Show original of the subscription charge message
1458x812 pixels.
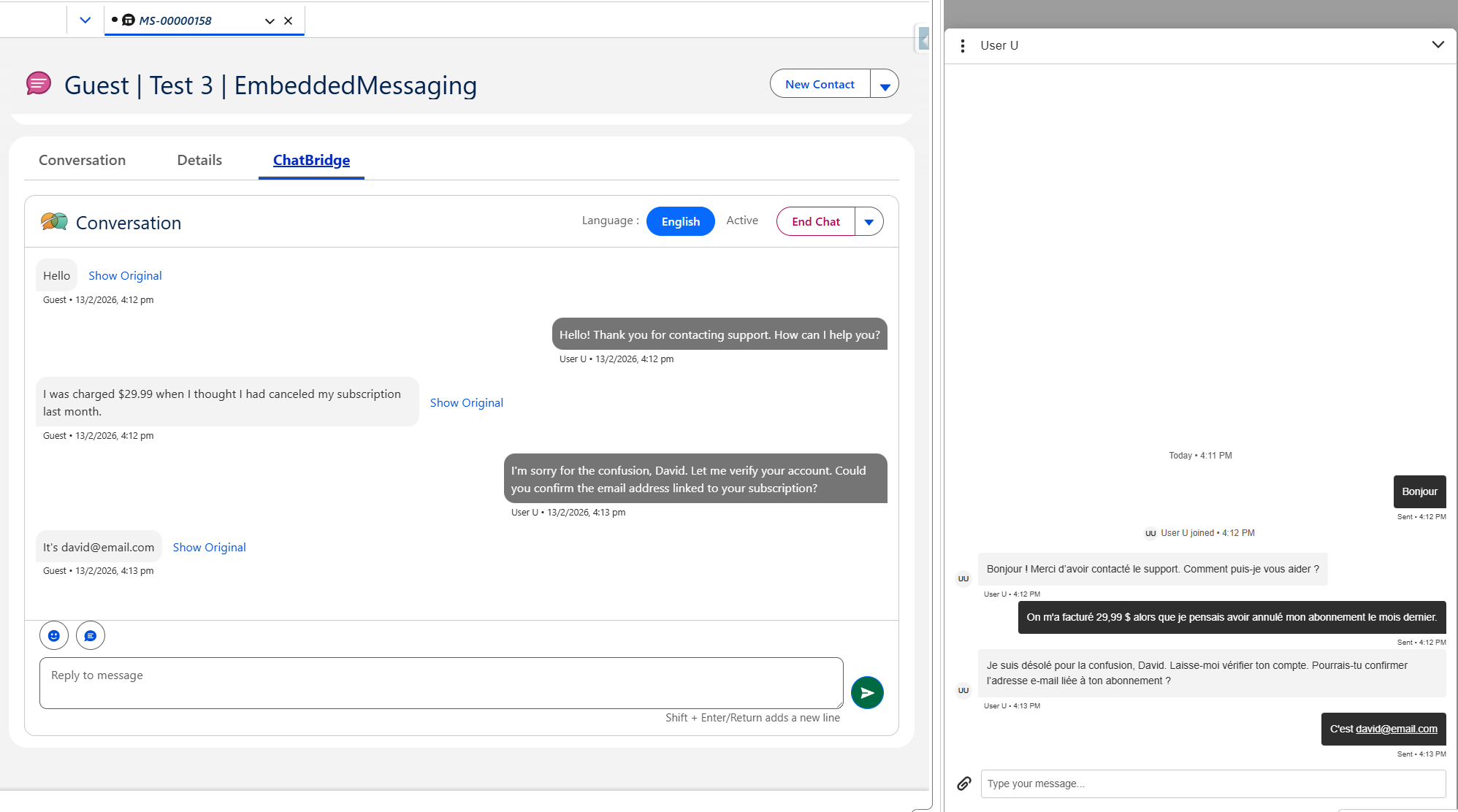pos(466,403)
